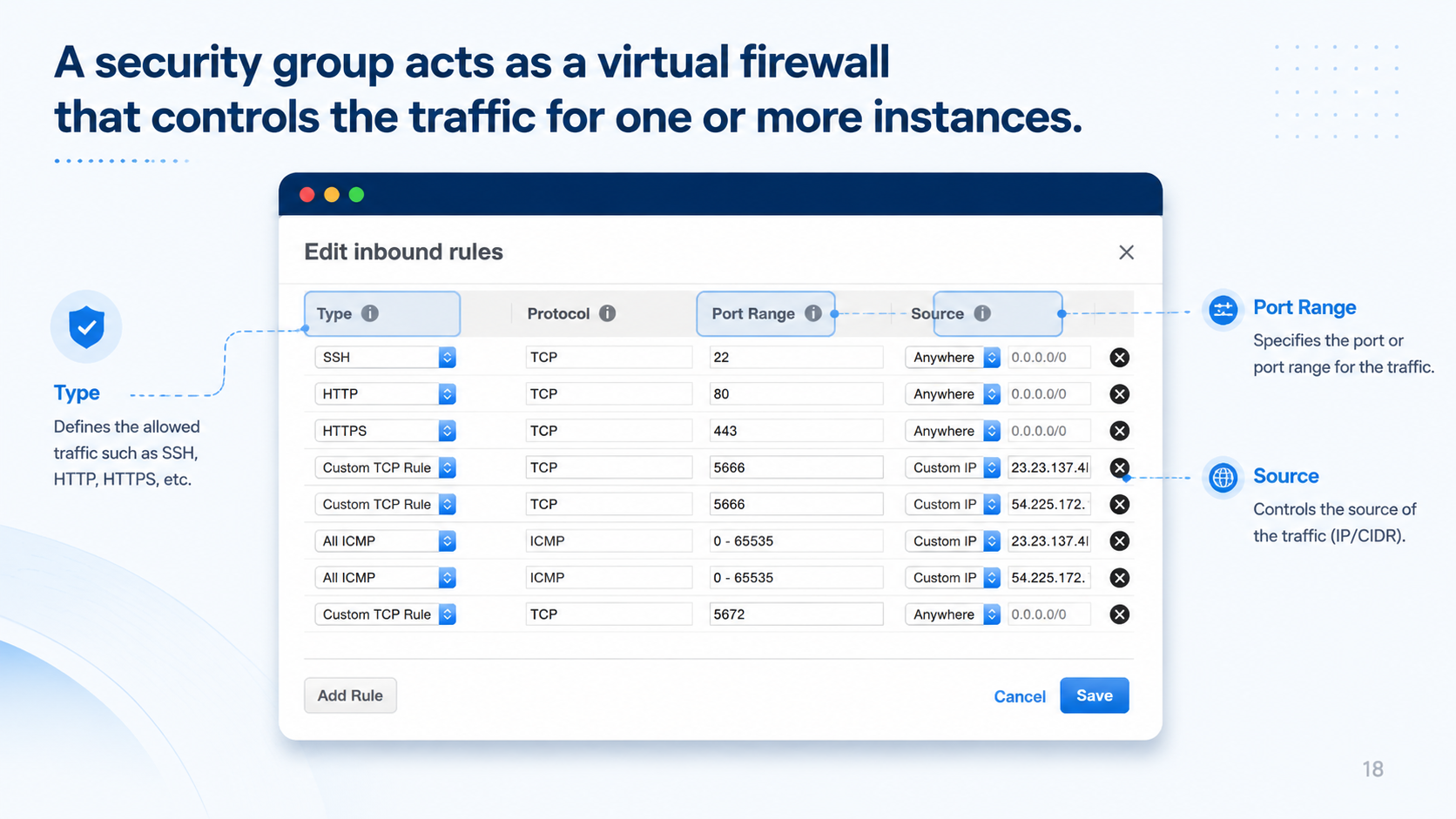
Task: Delete the 5666 rule for 54.225.172 source
Action: coord(1120,504)
